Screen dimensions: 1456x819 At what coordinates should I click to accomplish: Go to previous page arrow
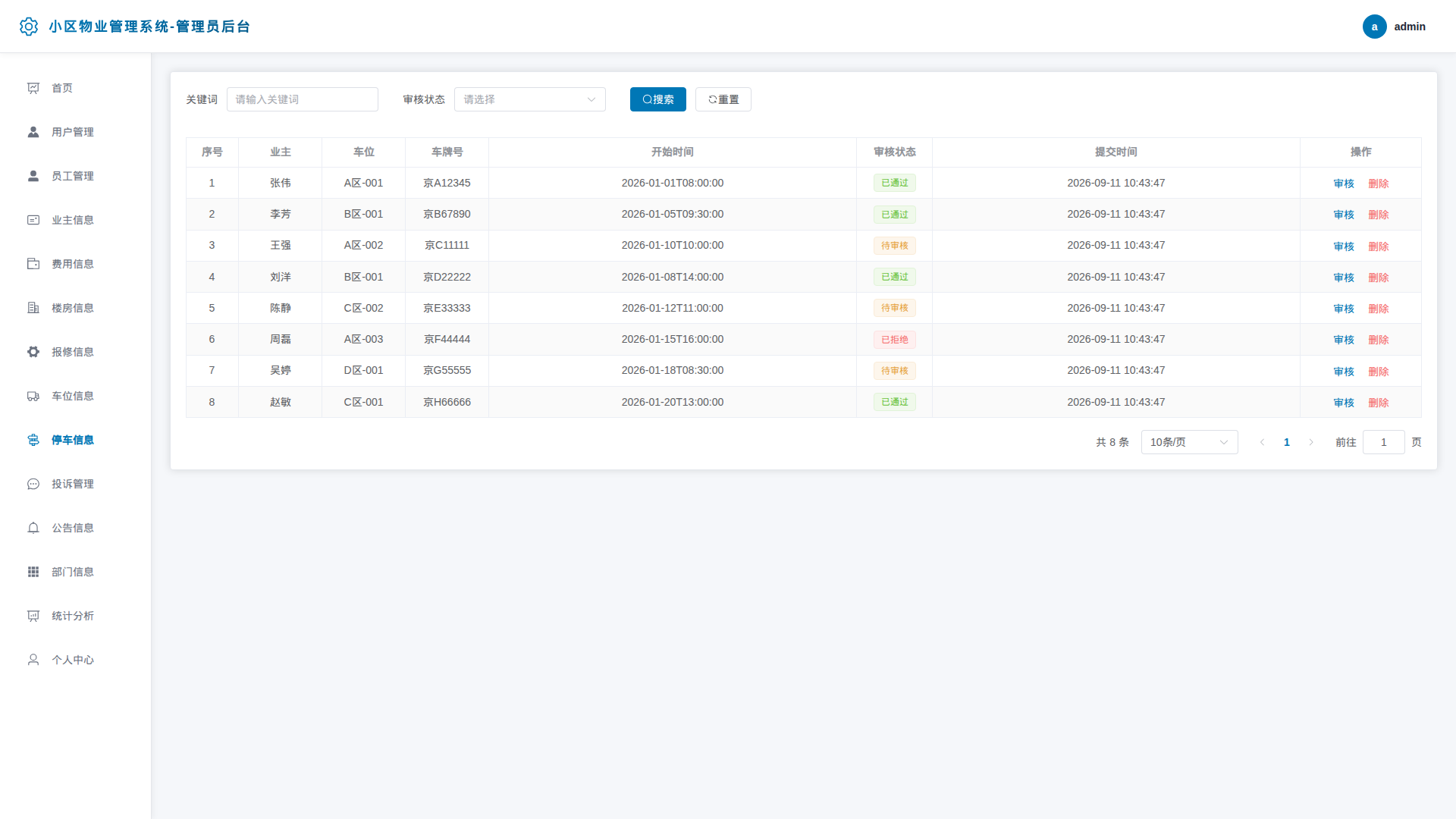(x=1262, y=442)
